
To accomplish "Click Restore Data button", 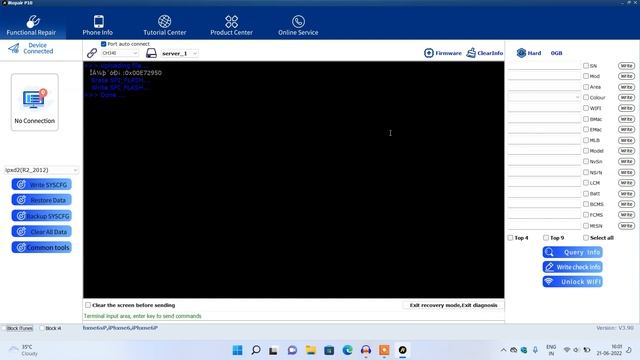I will point(42,200).
